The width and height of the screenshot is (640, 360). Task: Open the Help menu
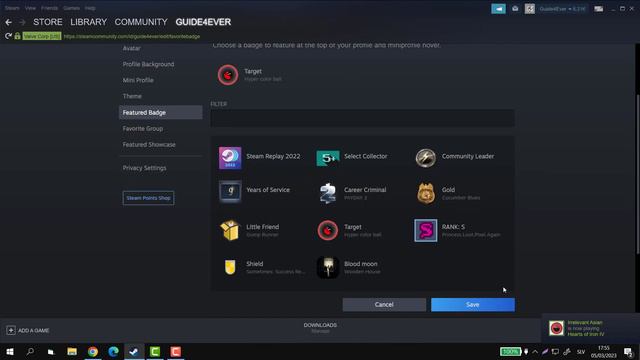pyautogui.click(x=90, y=8)
